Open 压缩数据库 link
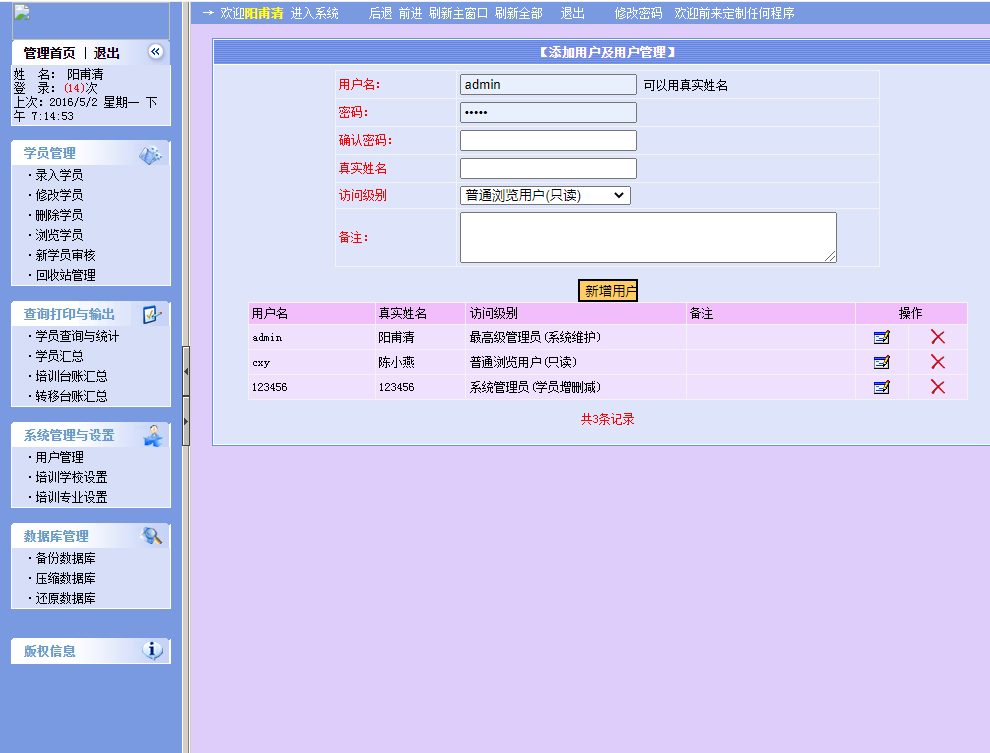 pyautogui.click(x=65, y=578)
